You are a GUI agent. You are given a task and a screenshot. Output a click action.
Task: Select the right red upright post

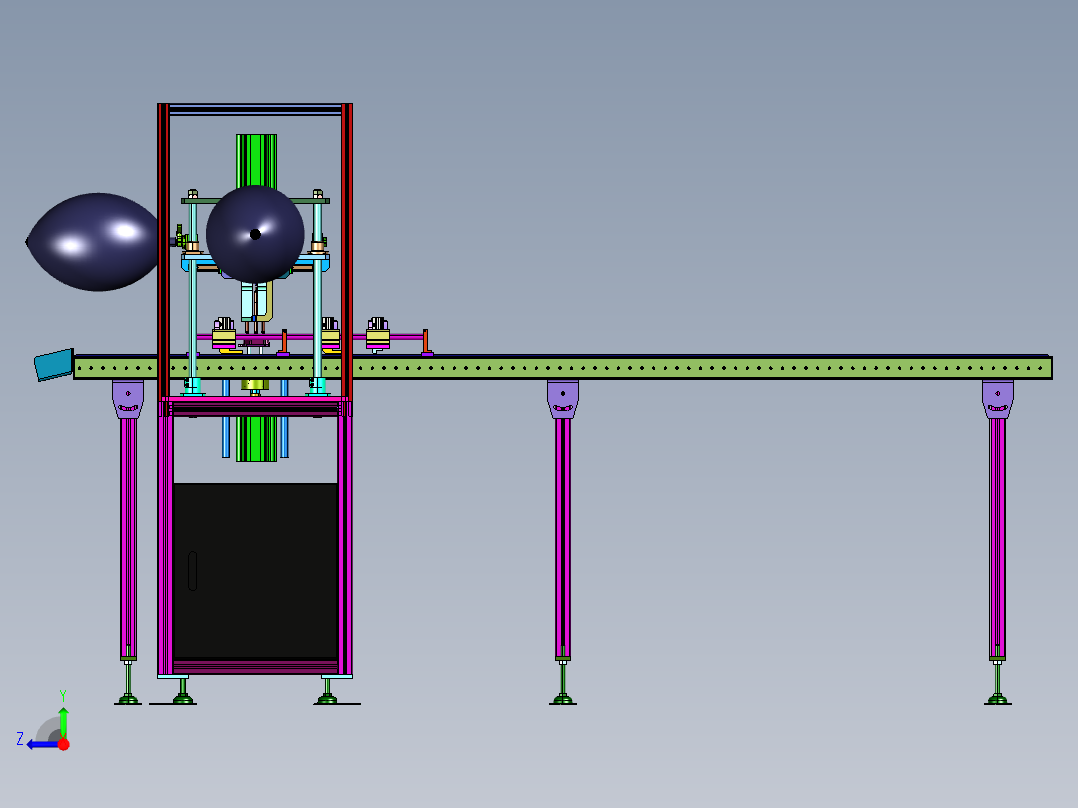tap(346, 251)
